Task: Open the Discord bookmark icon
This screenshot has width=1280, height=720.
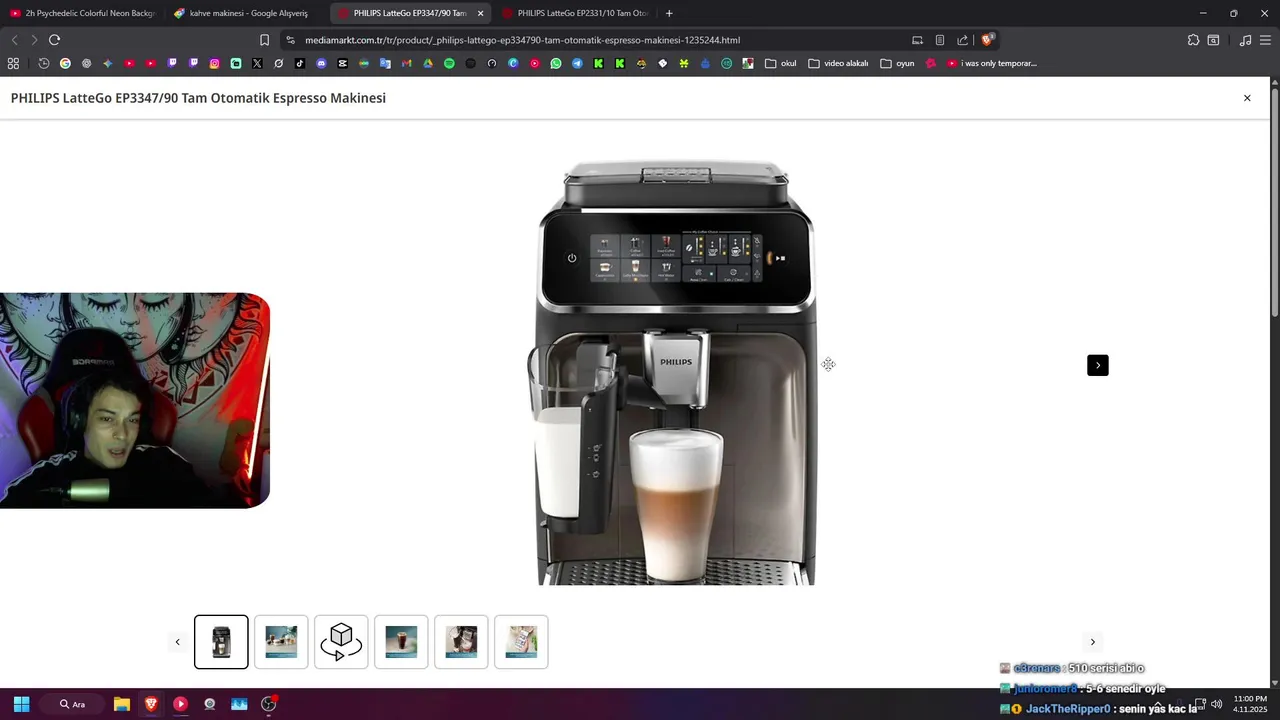Action: pos(321,63)
